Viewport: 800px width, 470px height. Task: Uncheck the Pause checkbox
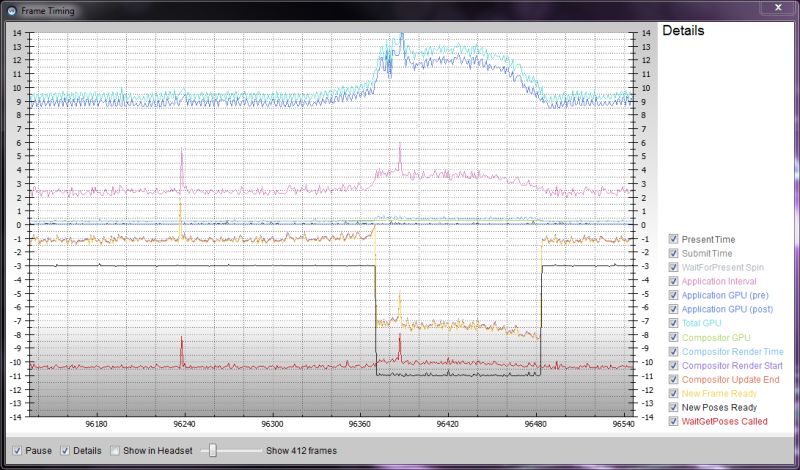[17, 451]
